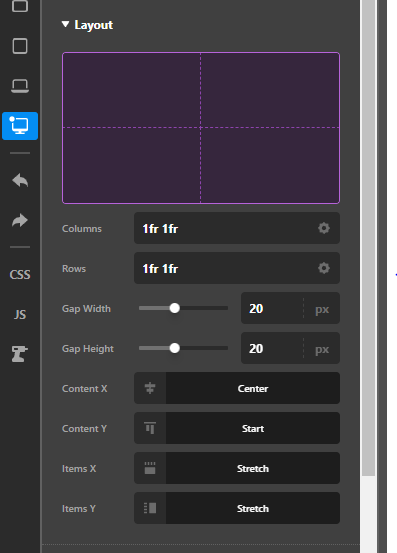This screenshot has height=553, width=397.
Task: Open the Items X Stretch dropdown
Action: click(253, 468)
